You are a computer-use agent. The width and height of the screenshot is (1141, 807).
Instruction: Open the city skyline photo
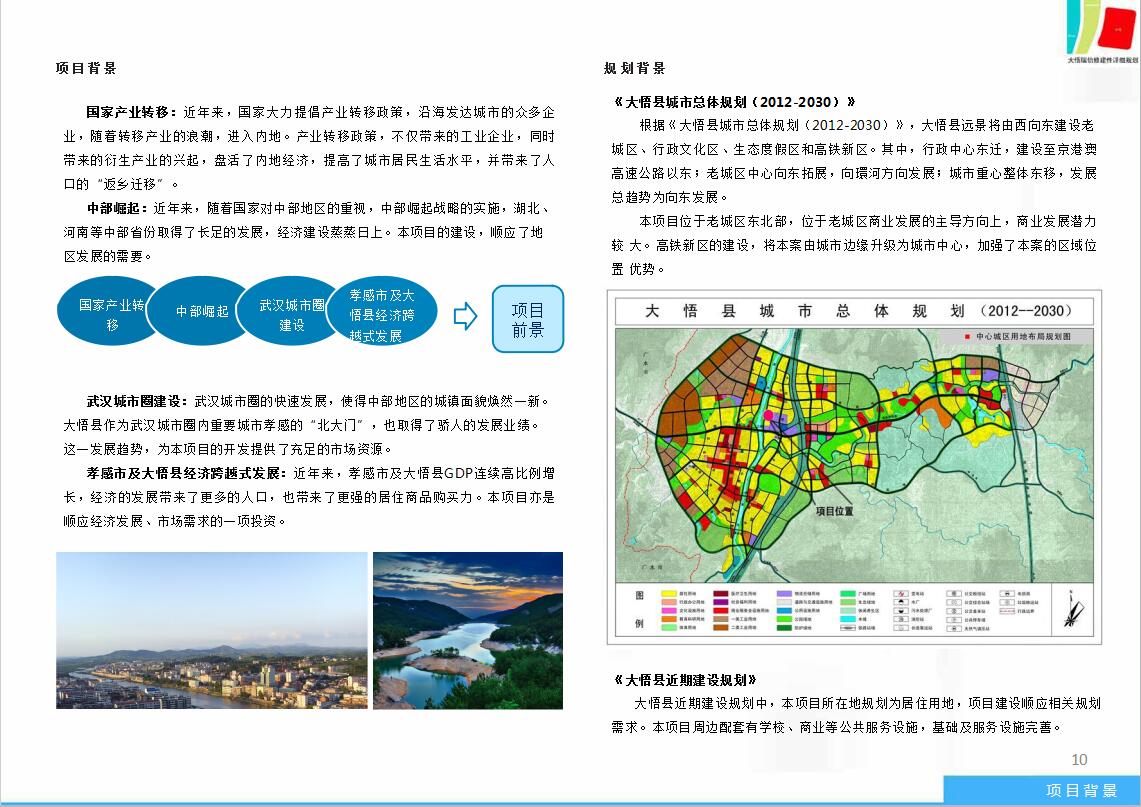pos(212,630)
